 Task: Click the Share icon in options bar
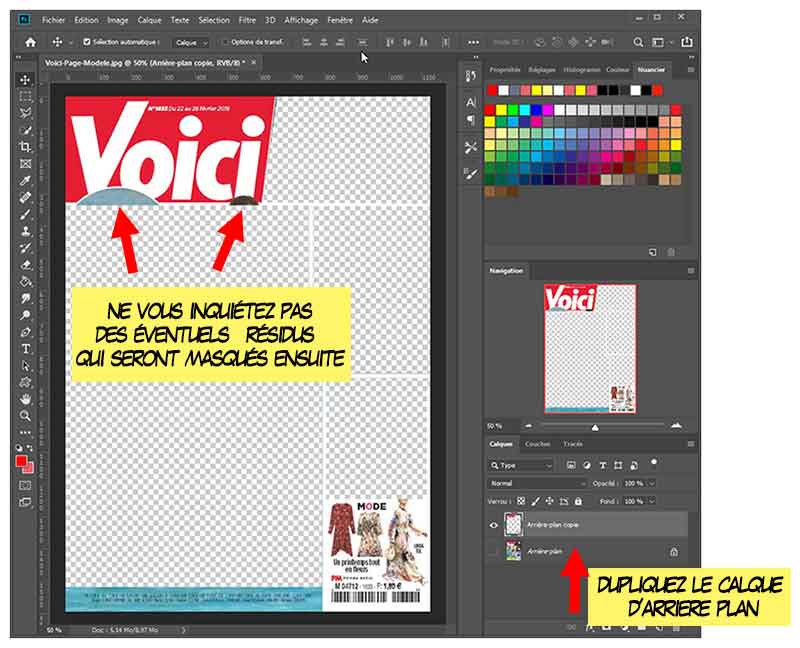[x=687, y=42]
